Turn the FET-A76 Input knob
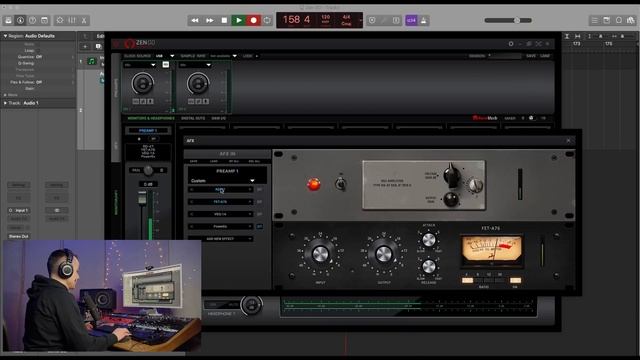The image size is (640, 360). 320,254
